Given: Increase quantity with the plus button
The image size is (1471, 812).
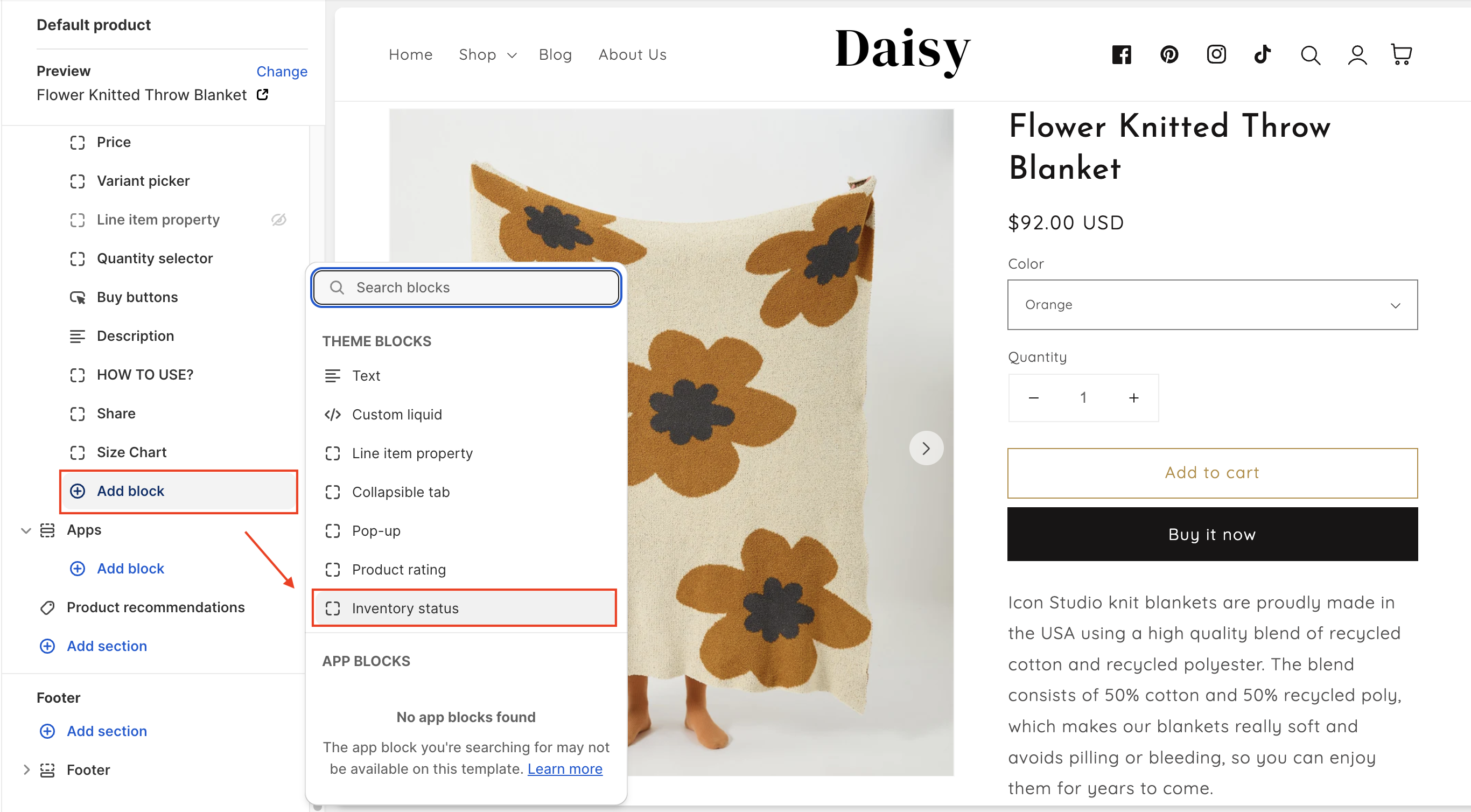Looking at the screenshot, I should click(1133, 398).
